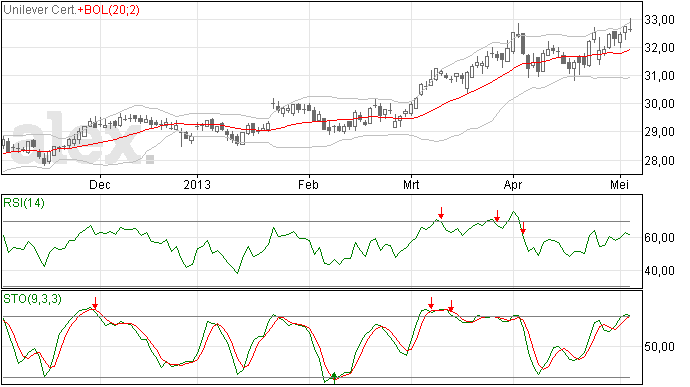
Task: Select the 29,00 price axis label
Action: coord(659,132)
